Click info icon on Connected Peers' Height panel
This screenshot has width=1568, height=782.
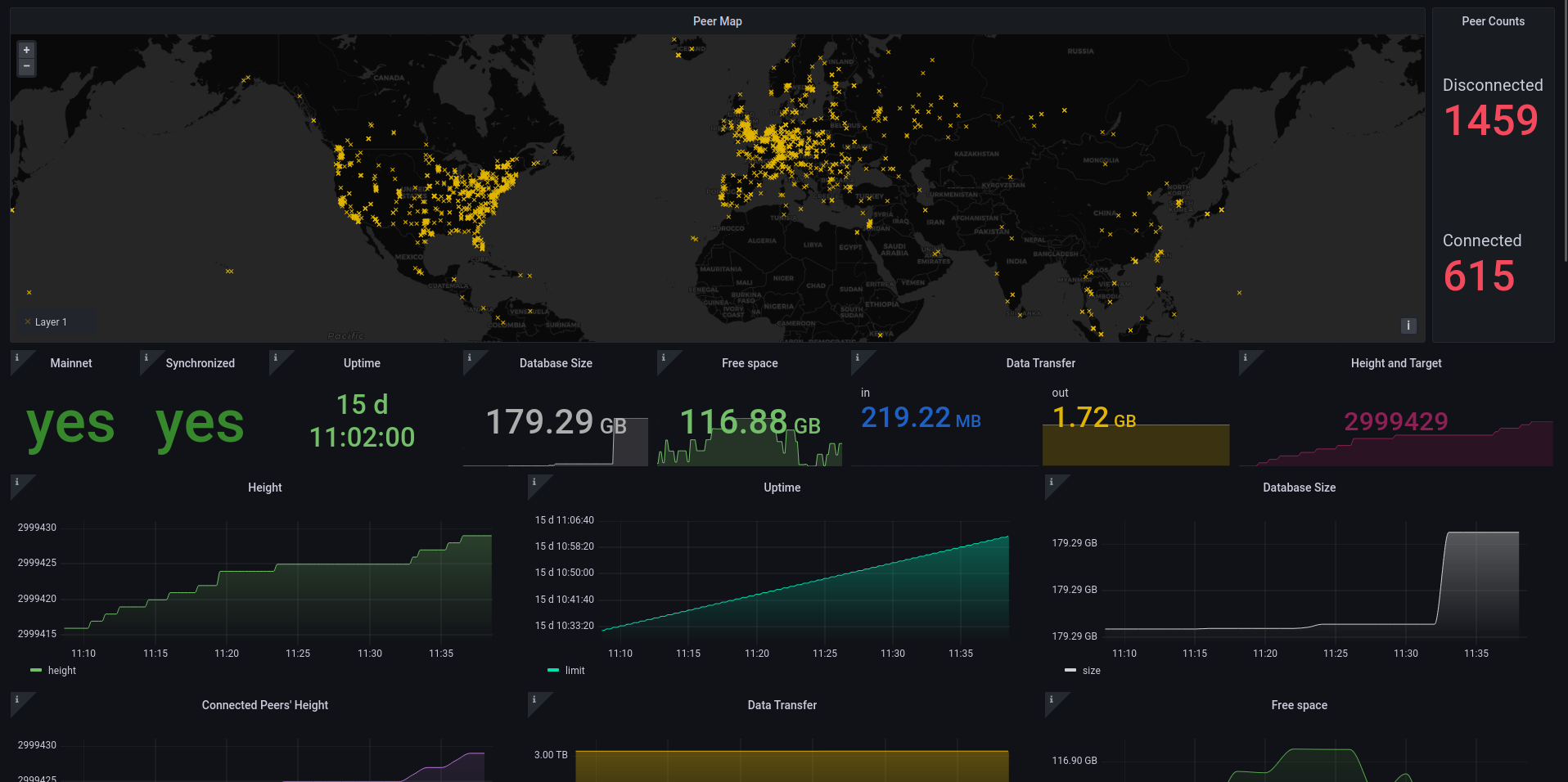click(16, 699)
